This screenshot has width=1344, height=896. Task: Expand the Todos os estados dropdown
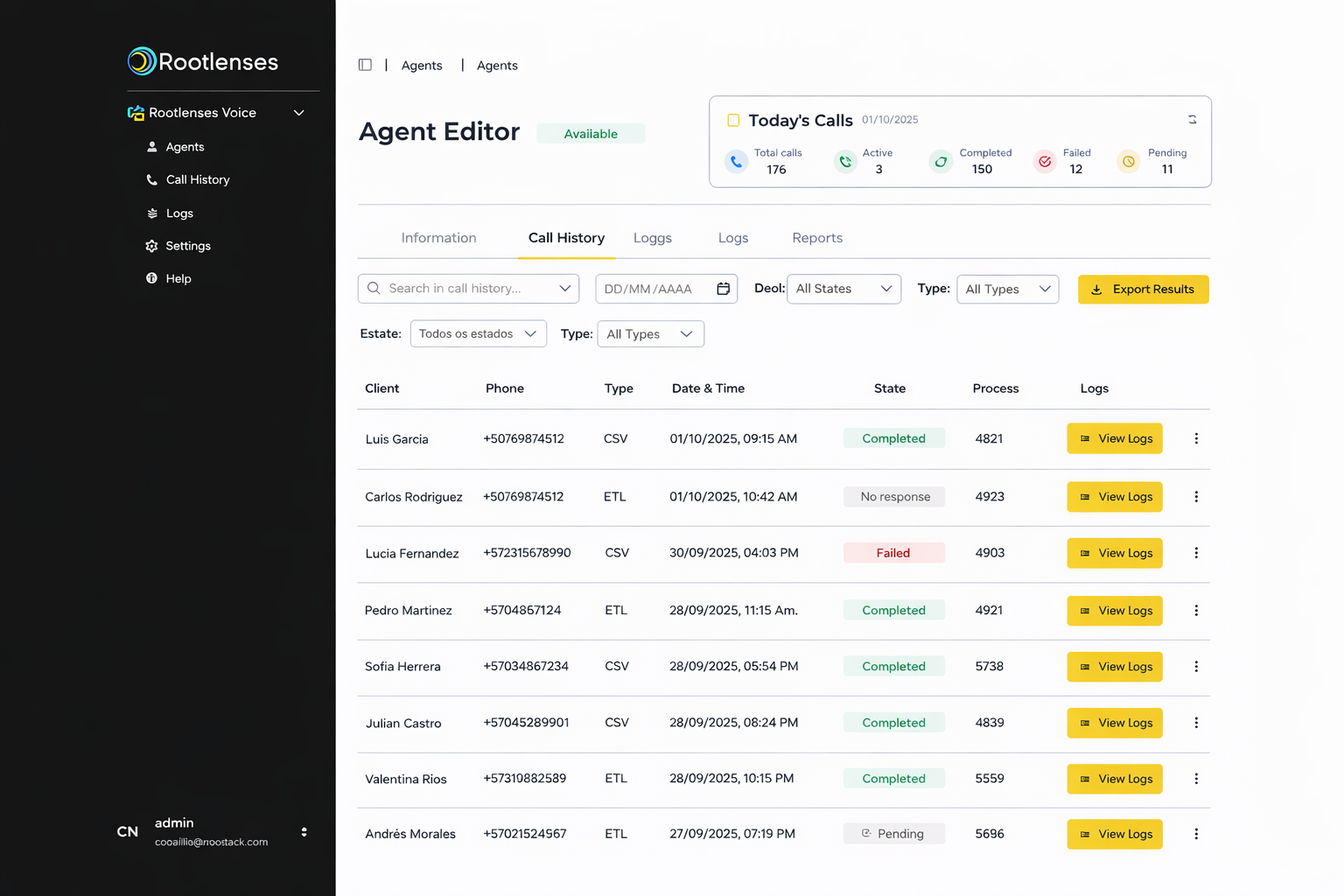[x=478, y=333]
